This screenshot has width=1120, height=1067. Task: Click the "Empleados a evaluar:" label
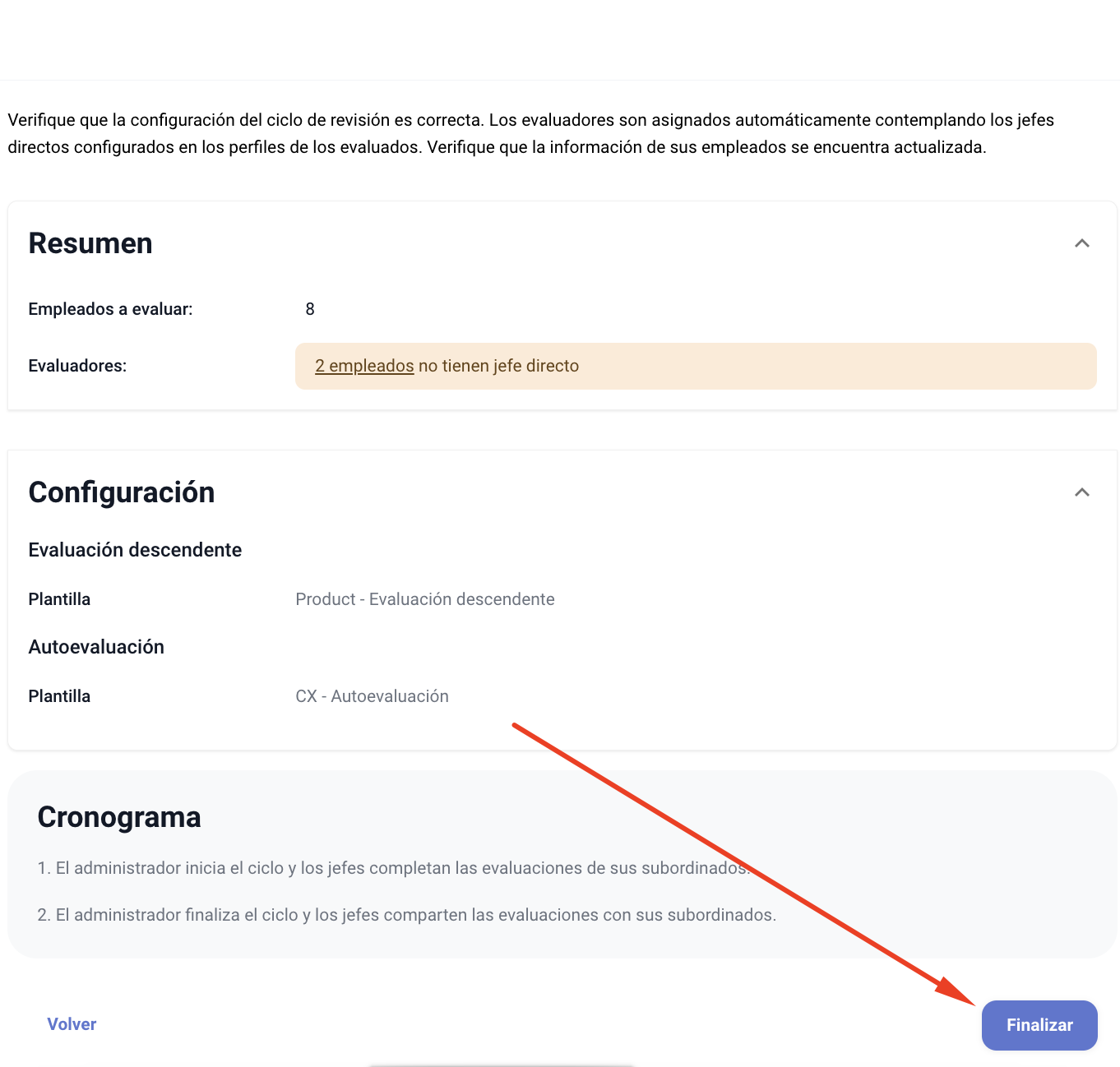pyautogui.click(x=110, y=309)
